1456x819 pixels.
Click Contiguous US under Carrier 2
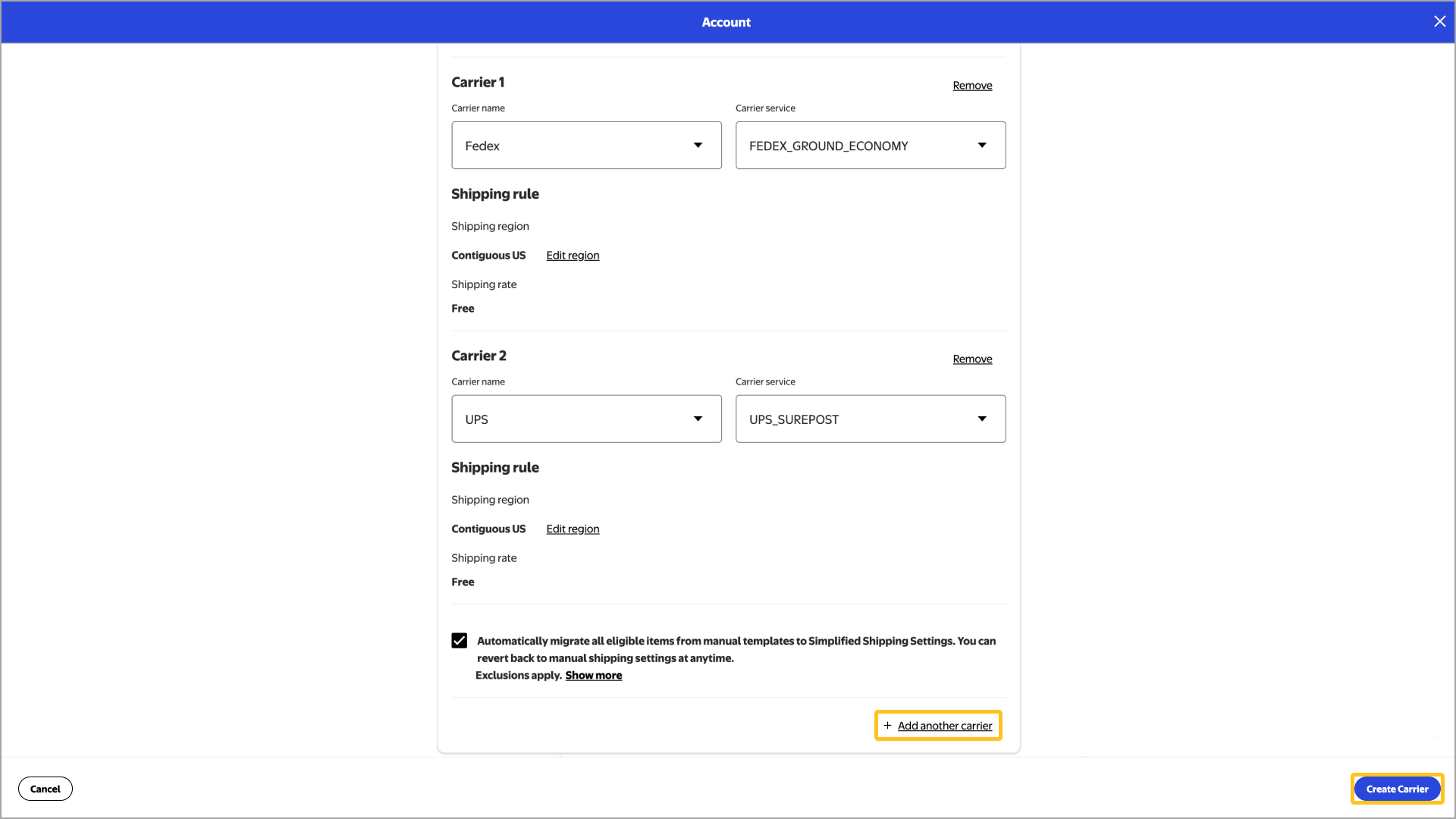click(488, 529)
